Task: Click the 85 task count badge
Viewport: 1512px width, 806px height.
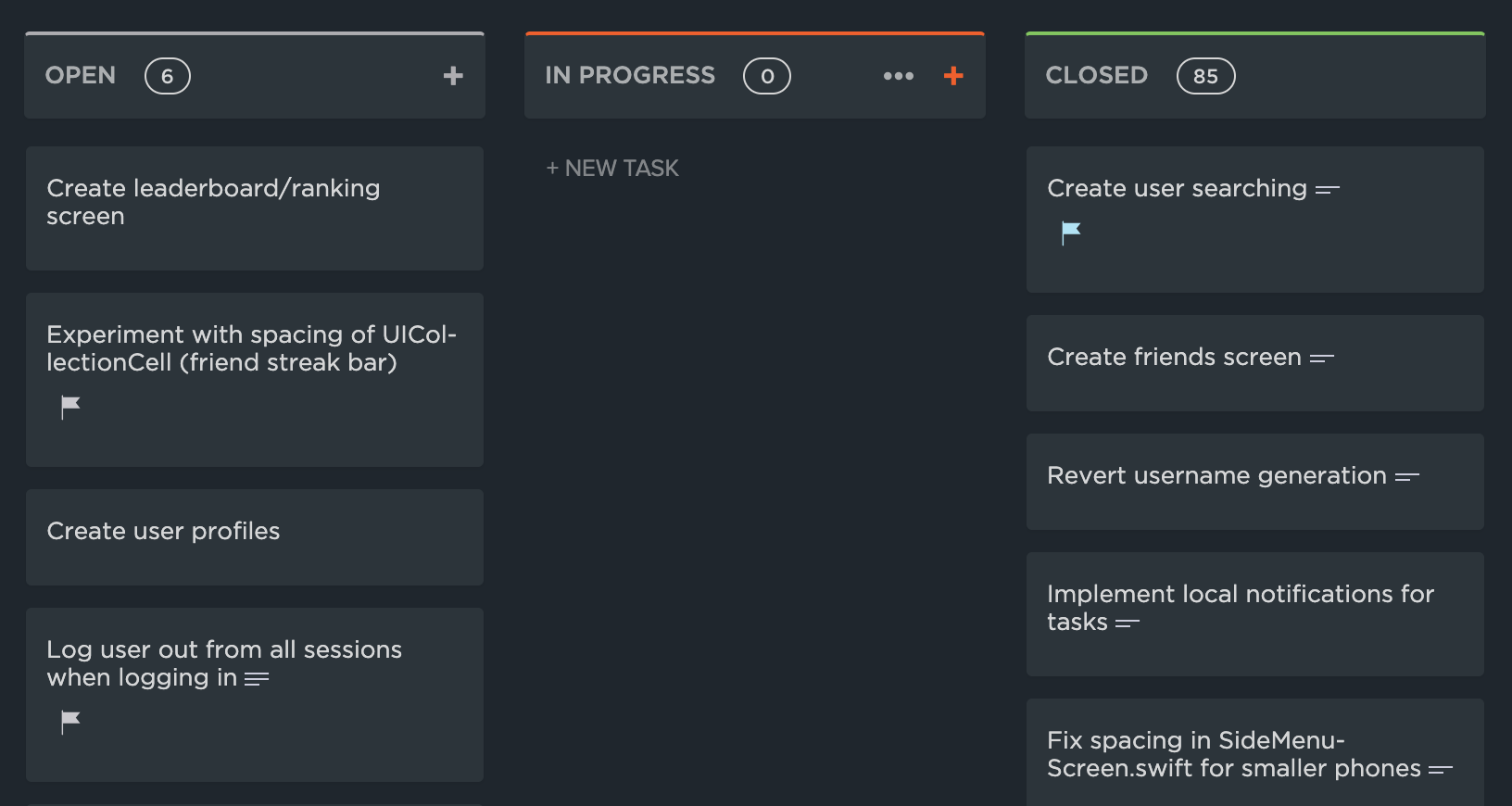Action: click(1205, 76)
